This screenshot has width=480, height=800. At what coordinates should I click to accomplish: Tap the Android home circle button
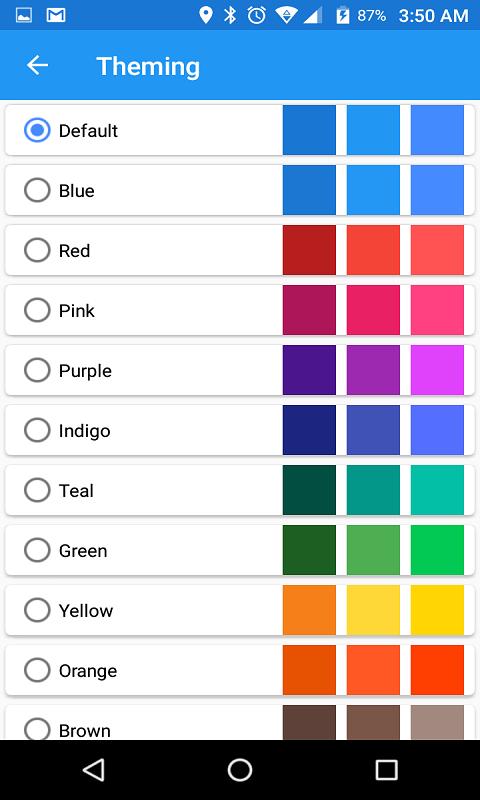click(x=240, y=769)
